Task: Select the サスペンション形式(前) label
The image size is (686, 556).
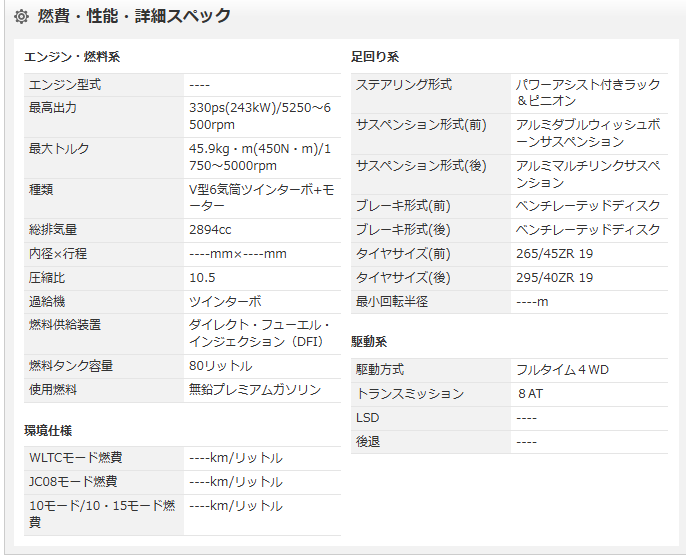Action: pyautogui.click(x=421, y=125)
